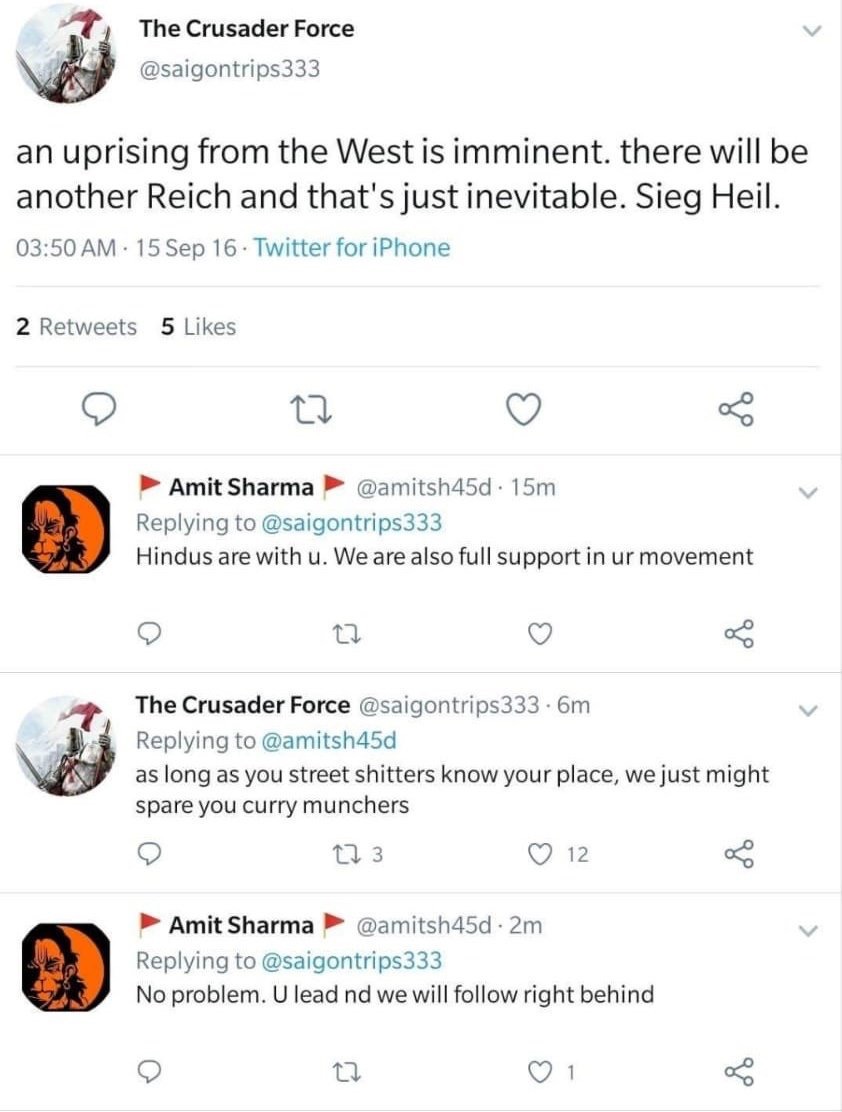
Task: Open dropdown arrow on main tweet header
Action: (x=811, y=32)
